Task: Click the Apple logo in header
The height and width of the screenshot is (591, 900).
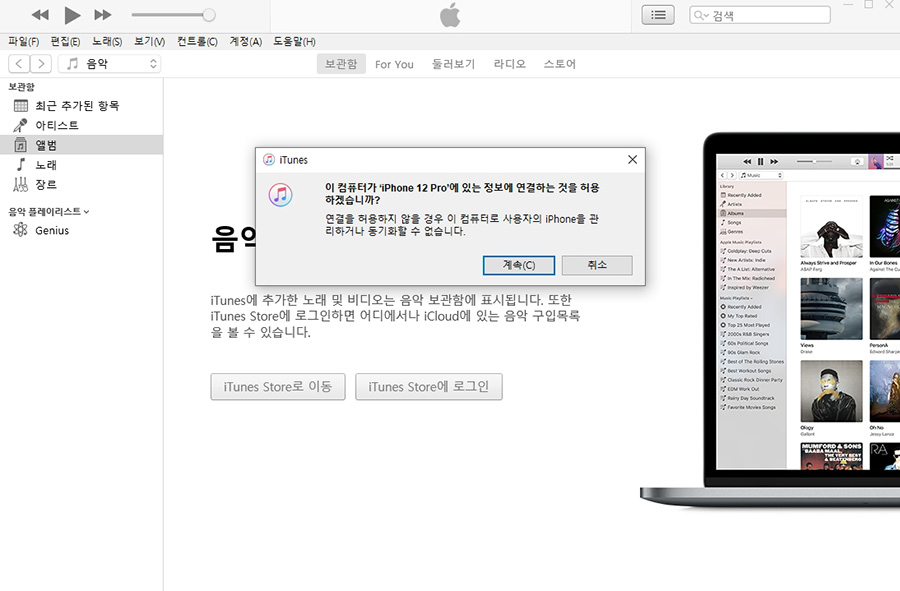Action: pyautogui.click(x=450, y=15)
